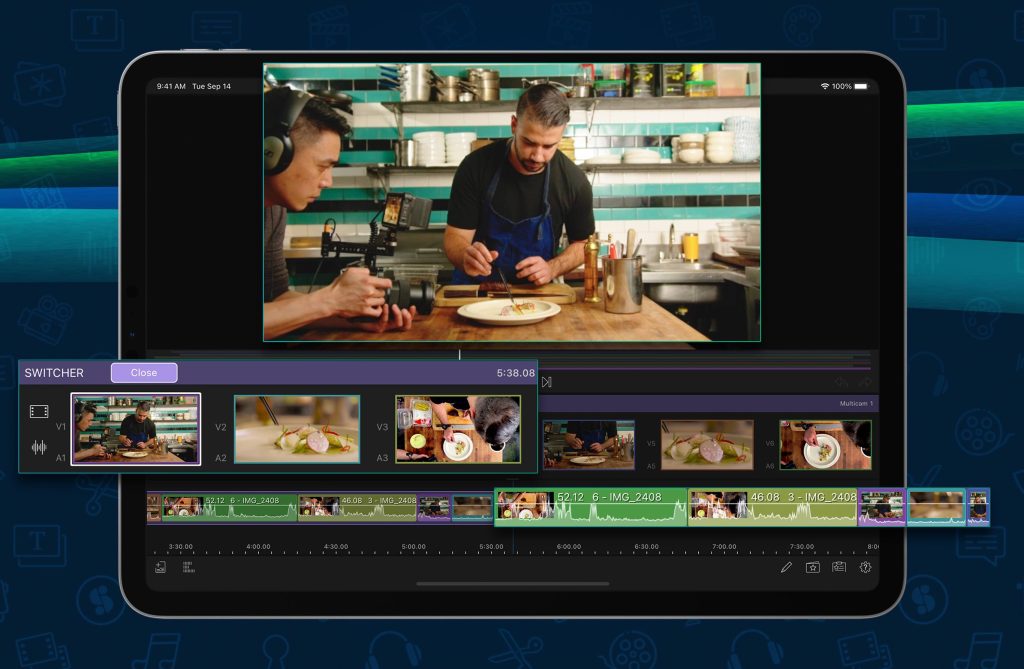This screenshot has width=1024, height=669.
Task: Close the Switcher panel
Action: point(144,373)
